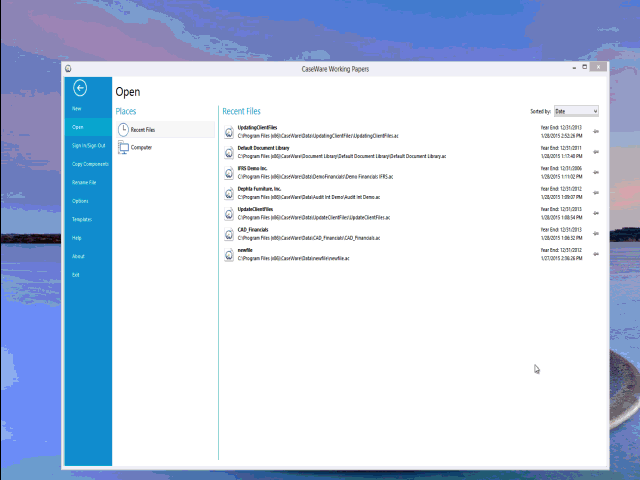The width and height of the screenshot is (640, 480).
Task: Click the IFRS Demo Inc. file icon
Action: click(229, 173)
